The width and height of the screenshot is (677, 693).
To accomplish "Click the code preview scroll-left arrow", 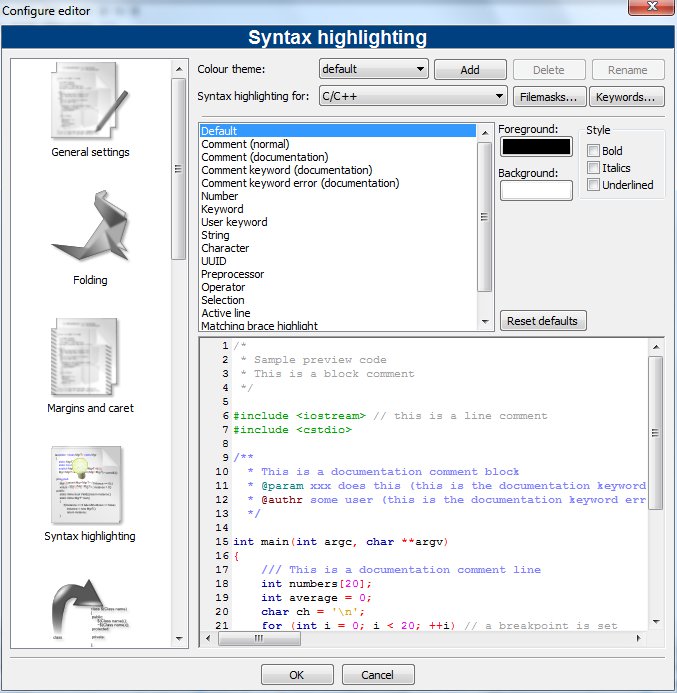I will [x=209, y=638].
